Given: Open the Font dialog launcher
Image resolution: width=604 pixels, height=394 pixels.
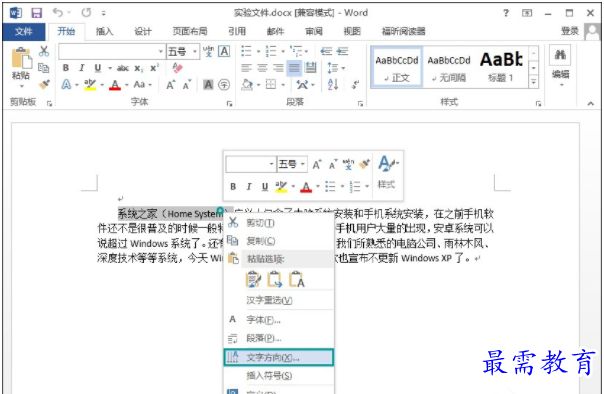Looking at the screenshot, I should (x=230, y=103).
